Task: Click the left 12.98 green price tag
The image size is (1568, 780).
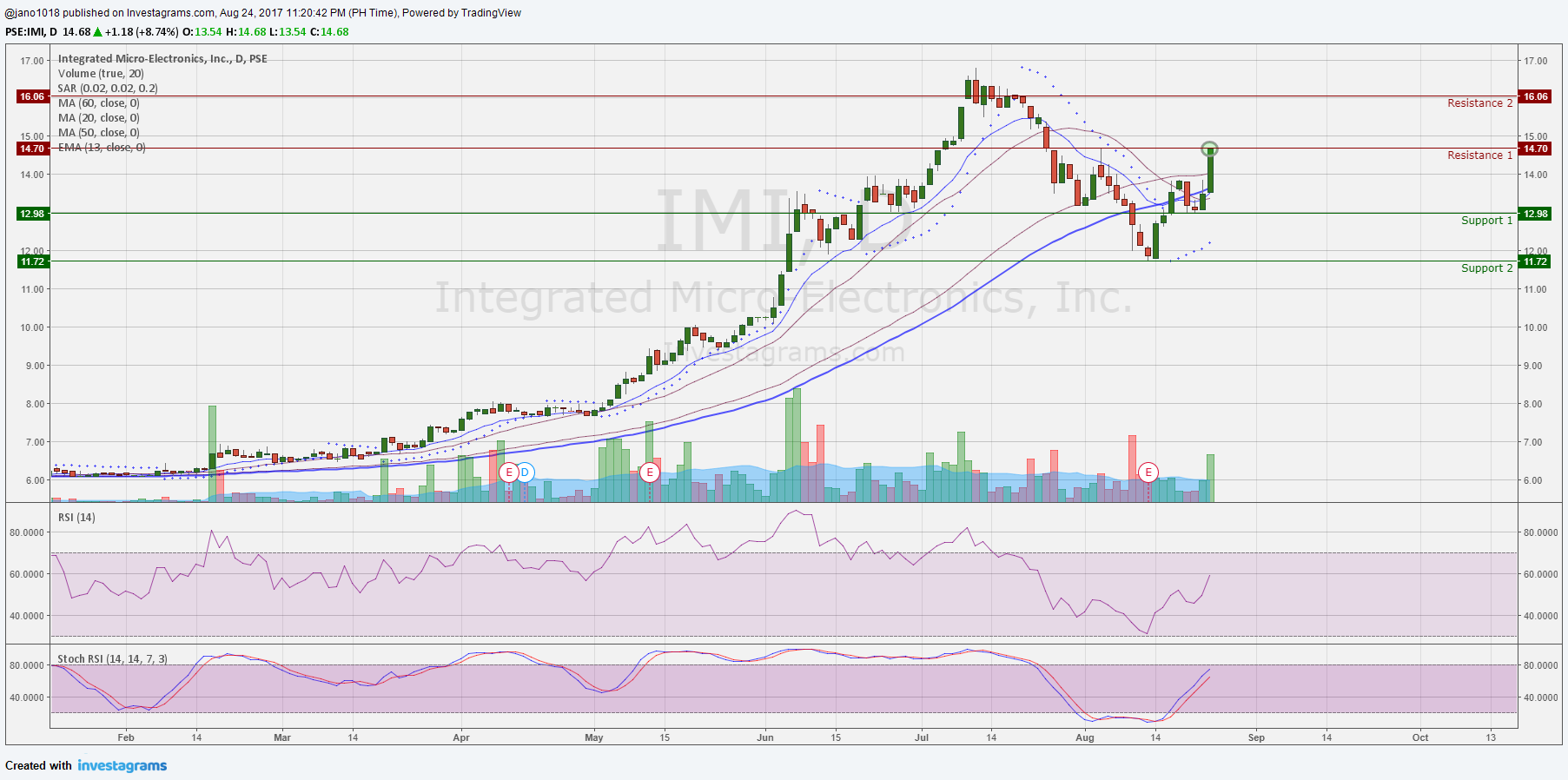Action: coord(32,214)
